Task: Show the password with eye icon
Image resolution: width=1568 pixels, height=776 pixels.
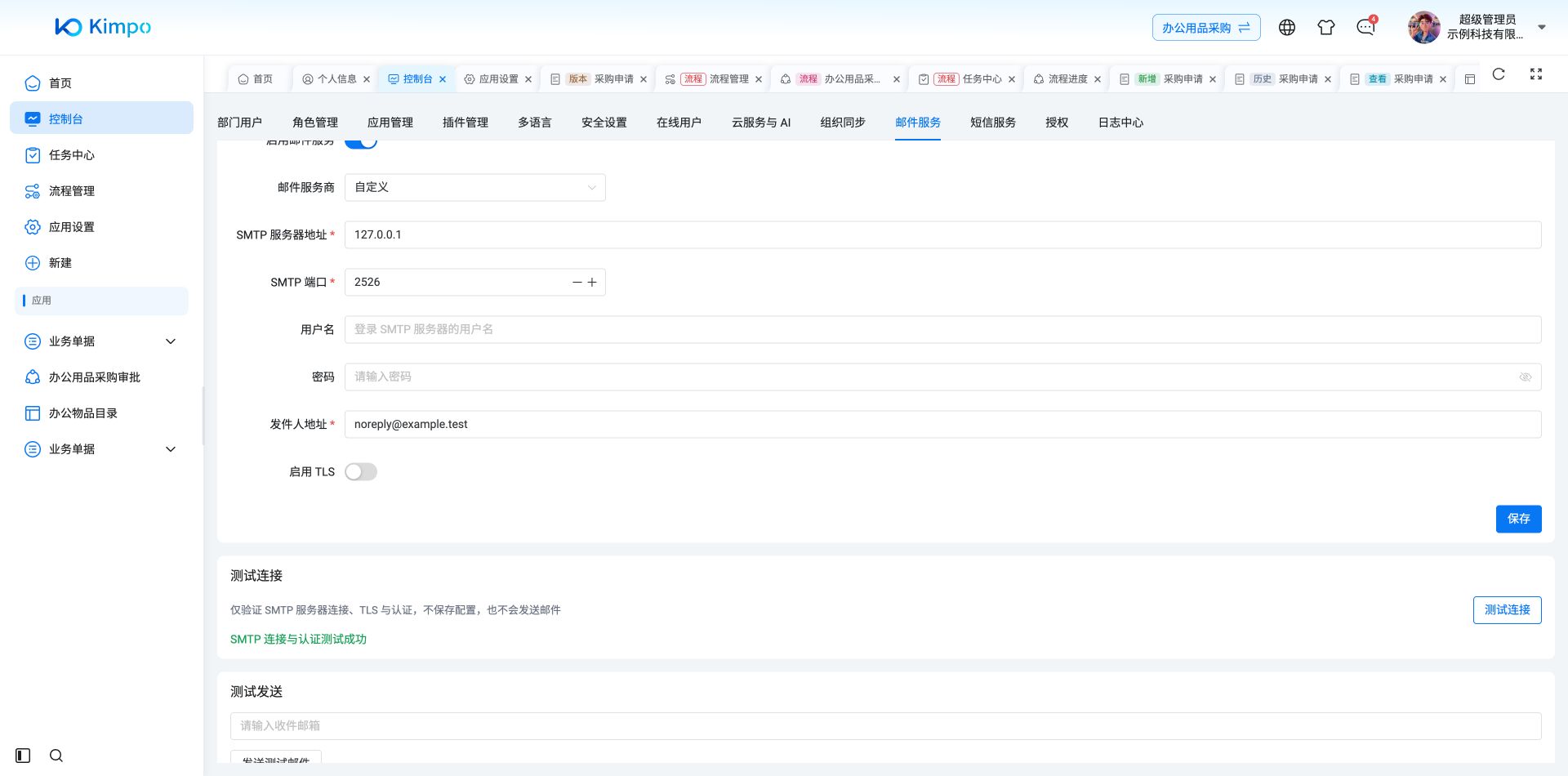Action: [1525, 377]
